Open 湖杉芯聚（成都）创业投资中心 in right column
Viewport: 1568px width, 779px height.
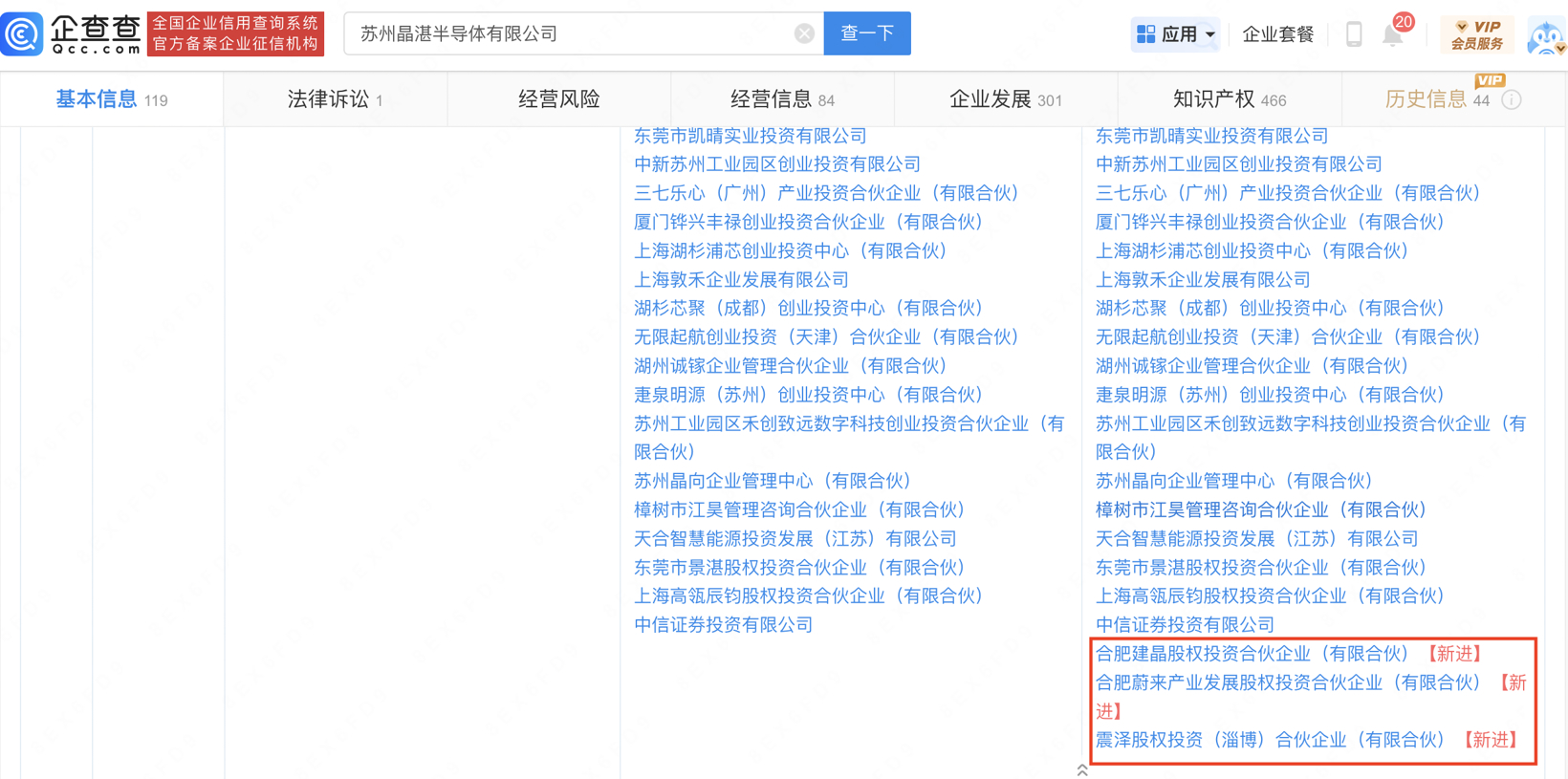(x=1271, y=308)
